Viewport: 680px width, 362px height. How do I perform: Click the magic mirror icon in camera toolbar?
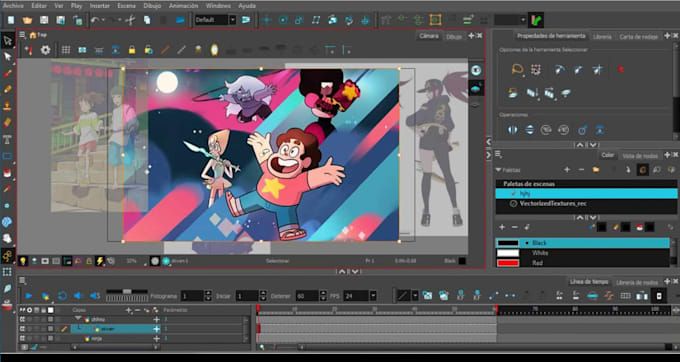click(214, 50)
